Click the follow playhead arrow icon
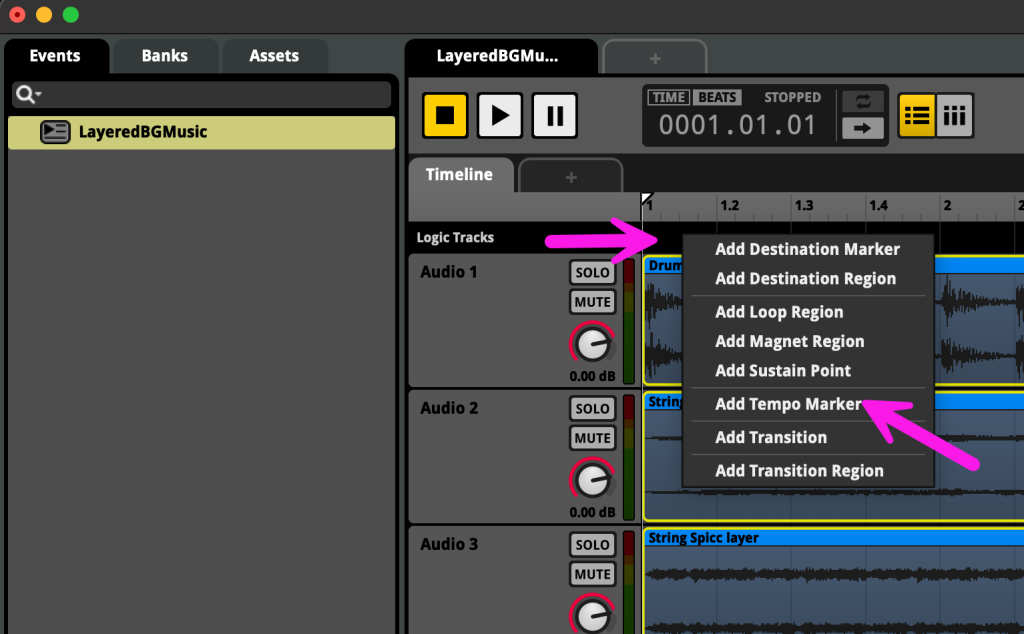1024x634 pixels. coord(862,128)
